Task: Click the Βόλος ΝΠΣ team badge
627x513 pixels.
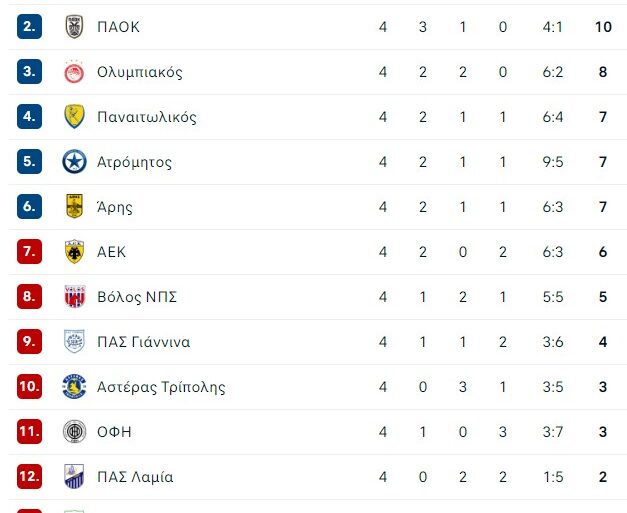Action: pos(74,297)
